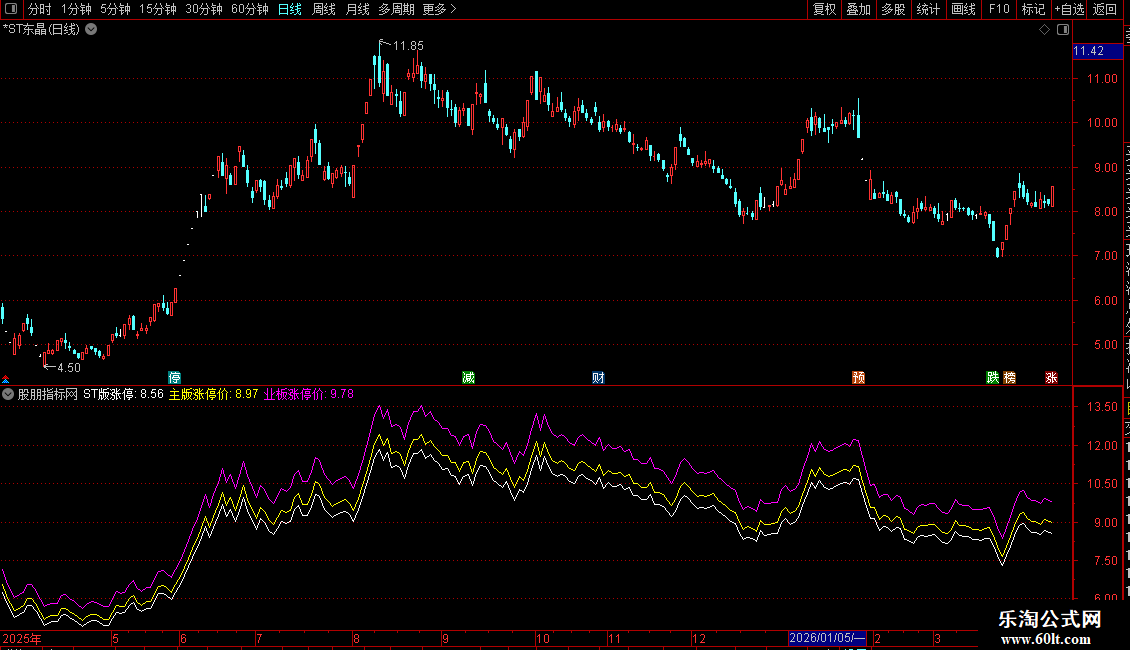The width and height of the screenshot is (1130, 650).
Task: Click the 11.85 high price annotation
Action: [x=408, y=46]
